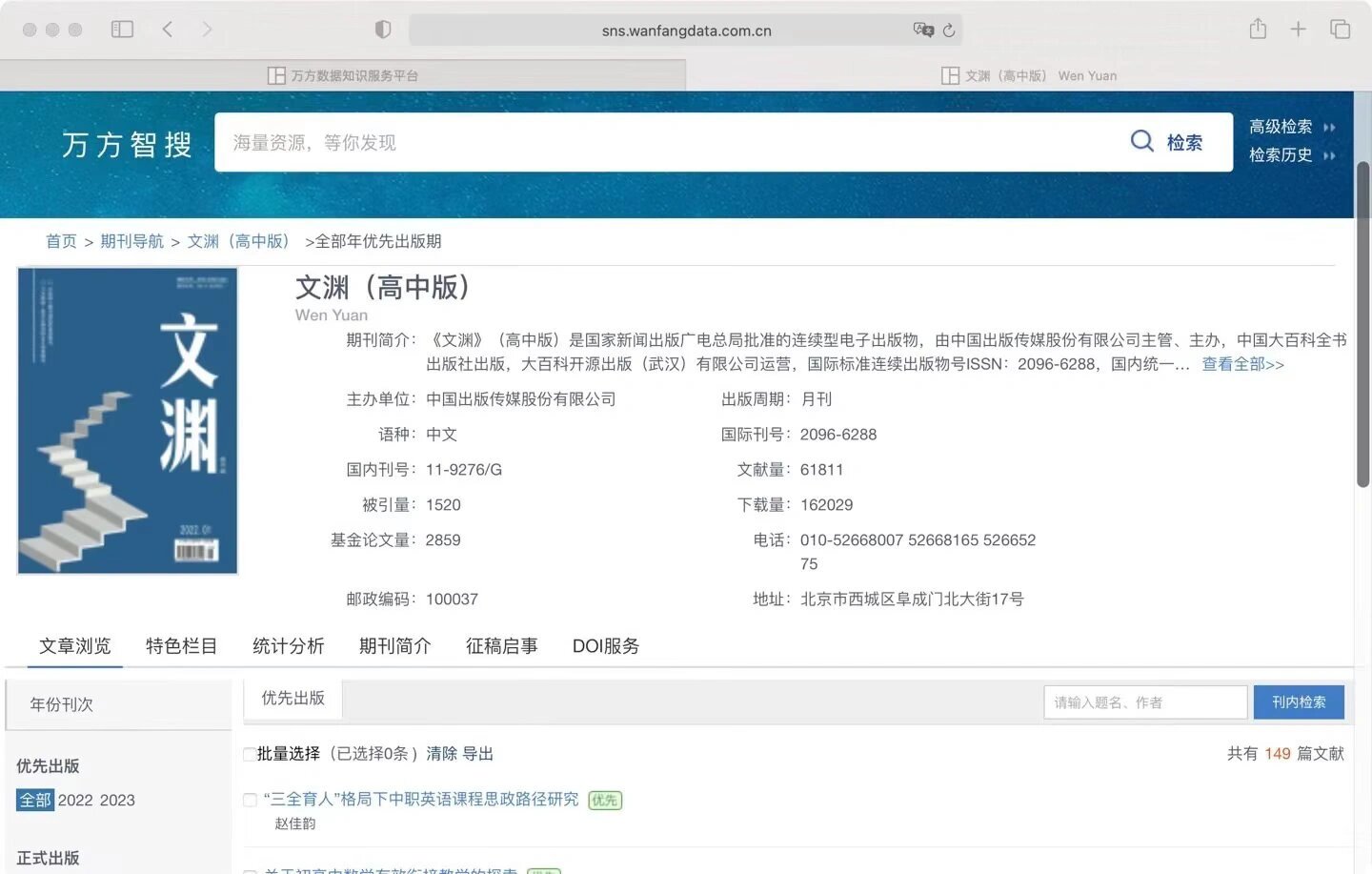Click the 海量资源 main search input
1372x874 pixels.
tap(667, 142)
